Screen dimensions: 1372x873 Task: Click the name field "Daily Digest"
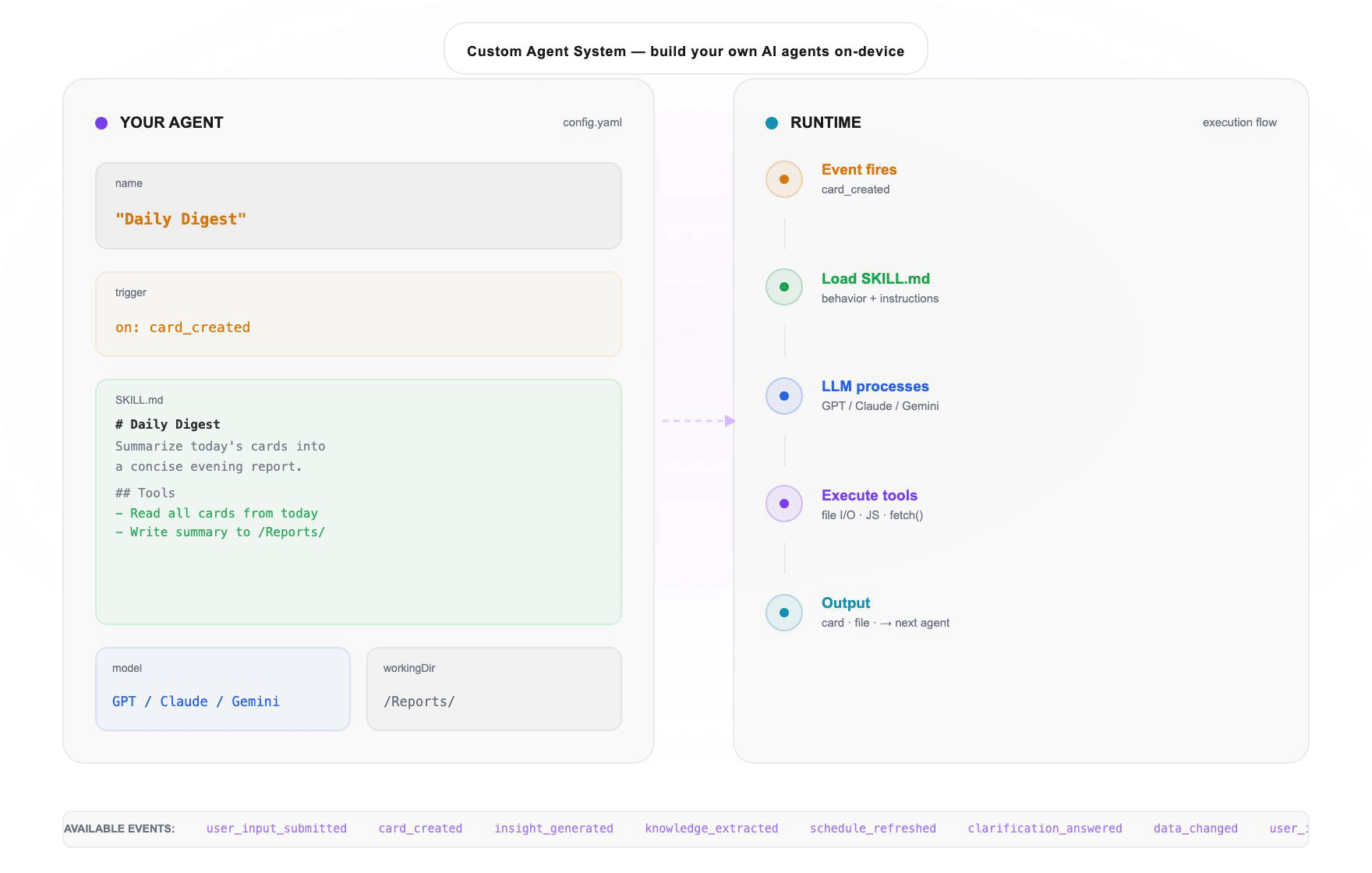[359, 206]
